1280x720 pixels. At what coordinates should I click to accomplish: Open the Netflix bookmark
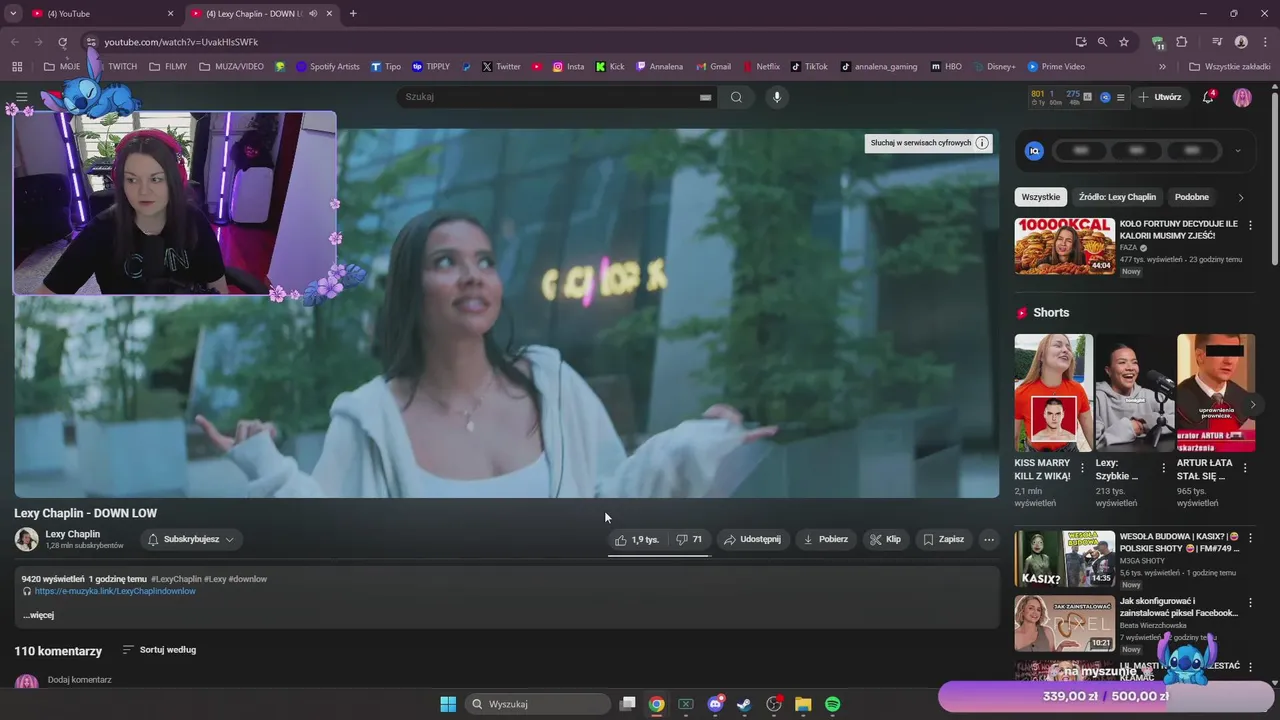pyautogui.click(x=760, y=67)
